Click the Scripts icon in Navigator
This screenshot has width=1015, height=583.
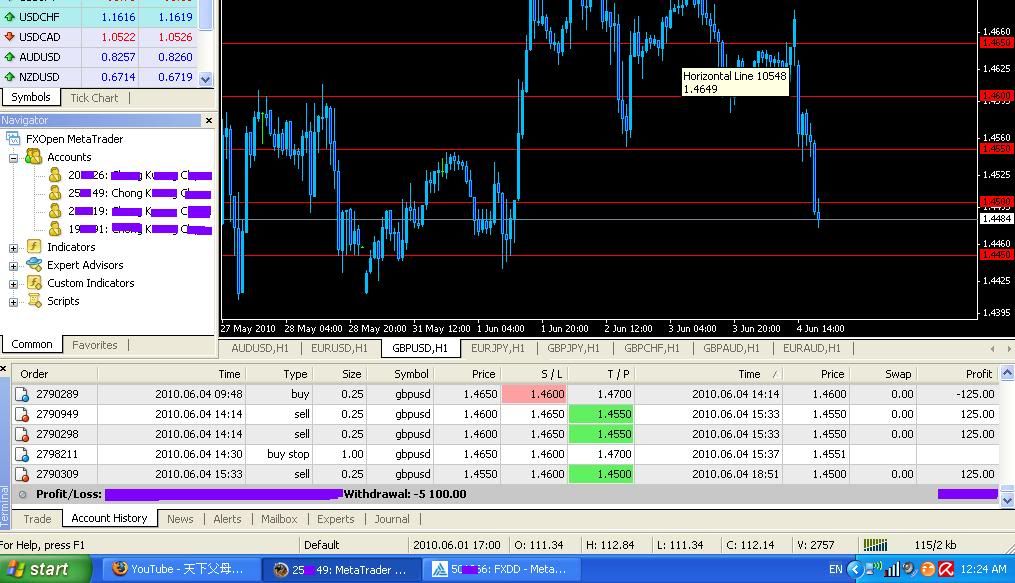click(33, 301)
